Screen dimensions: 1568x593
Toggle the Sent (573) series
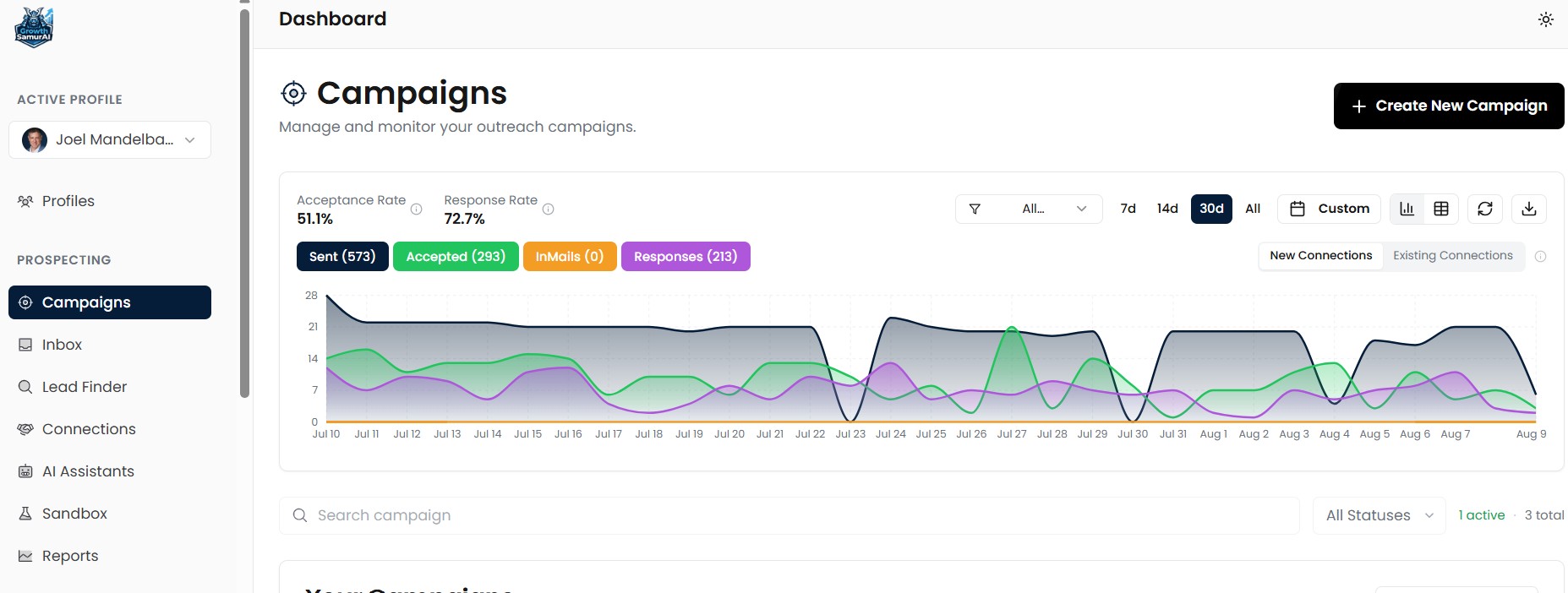click(x=342, y=257)
